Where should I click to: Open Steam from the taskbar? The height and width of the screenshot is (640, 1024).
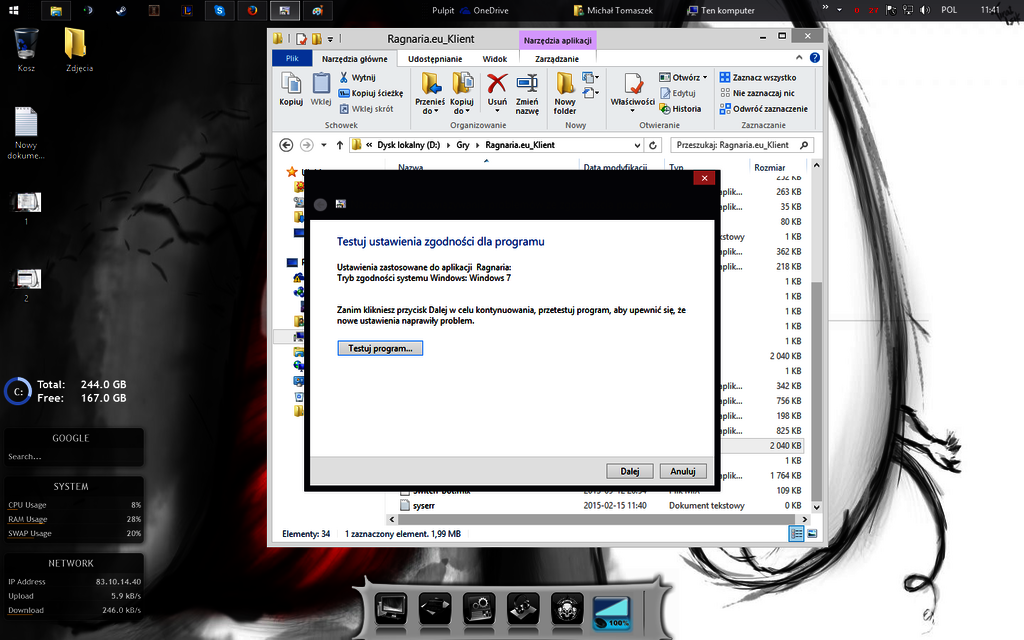[x=121, y=10]
